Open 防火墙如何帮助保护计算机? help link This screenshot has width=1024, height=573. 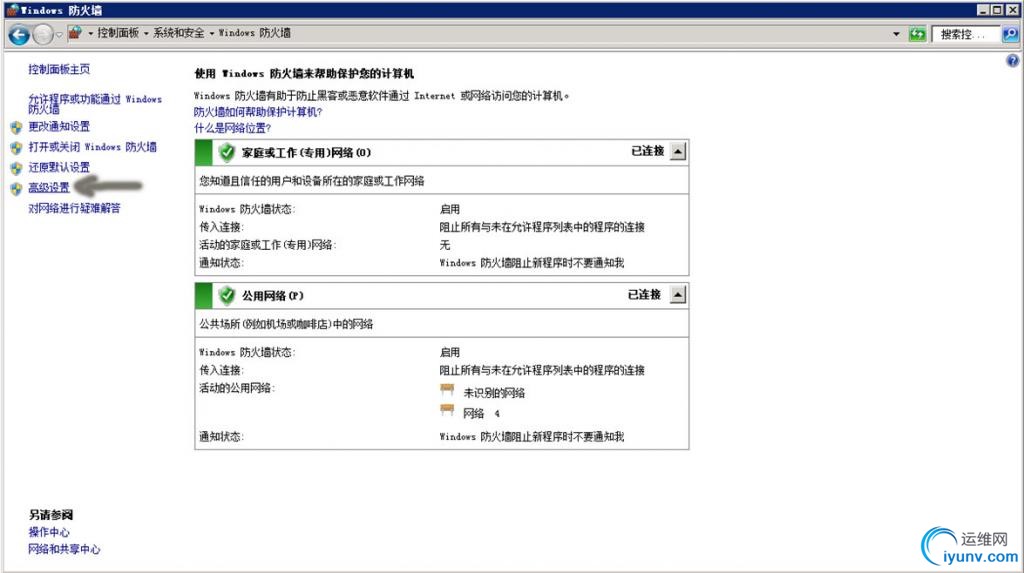pyautogui.click(x=258, y=112)
